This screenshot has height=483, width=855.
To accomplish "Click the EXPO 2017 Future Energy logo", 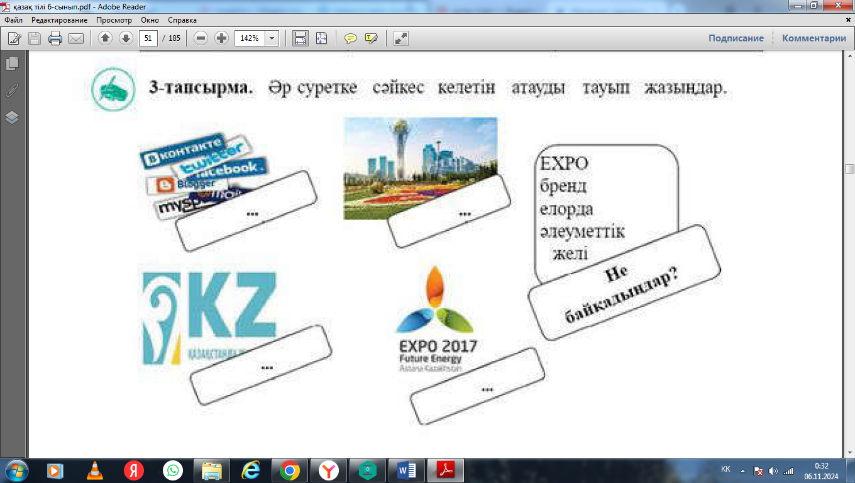I will 437,319.
